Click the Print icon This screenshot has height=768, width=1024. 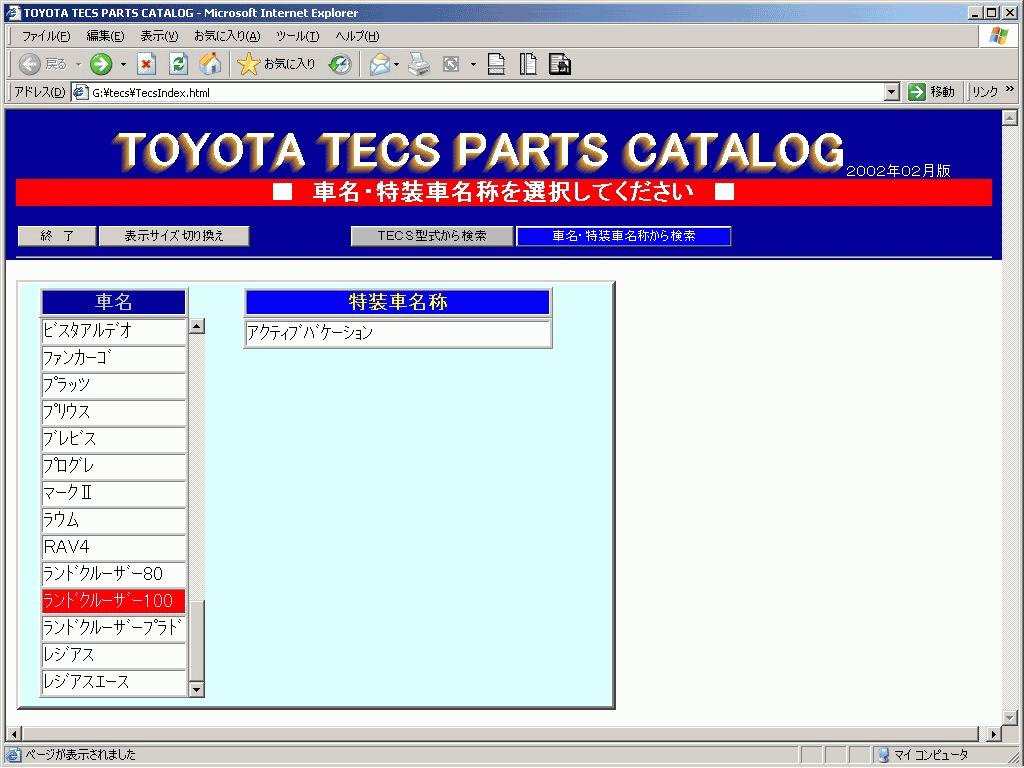419,64
